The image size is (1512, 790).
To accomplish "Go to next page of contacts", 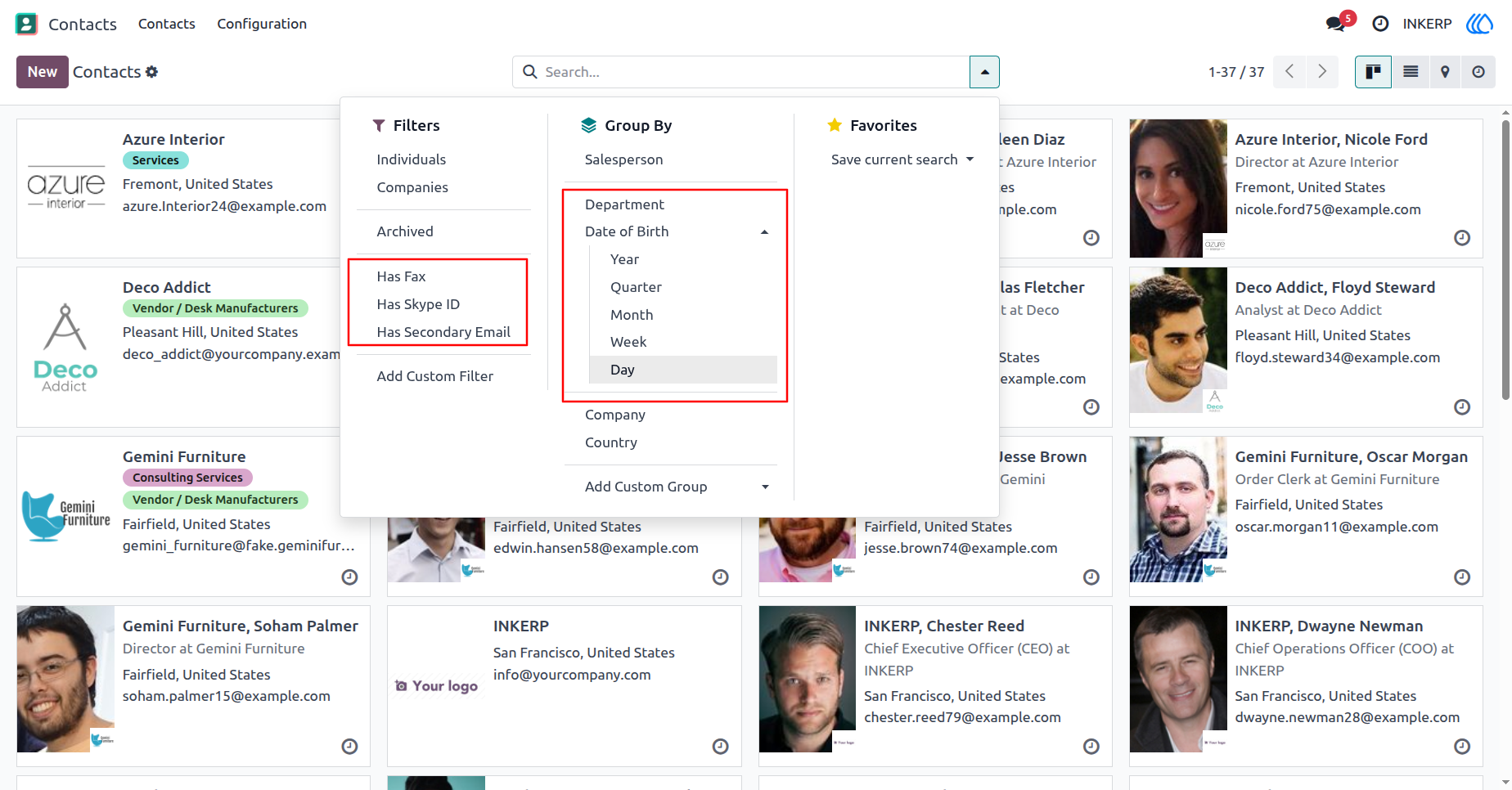I will 1322,72.
